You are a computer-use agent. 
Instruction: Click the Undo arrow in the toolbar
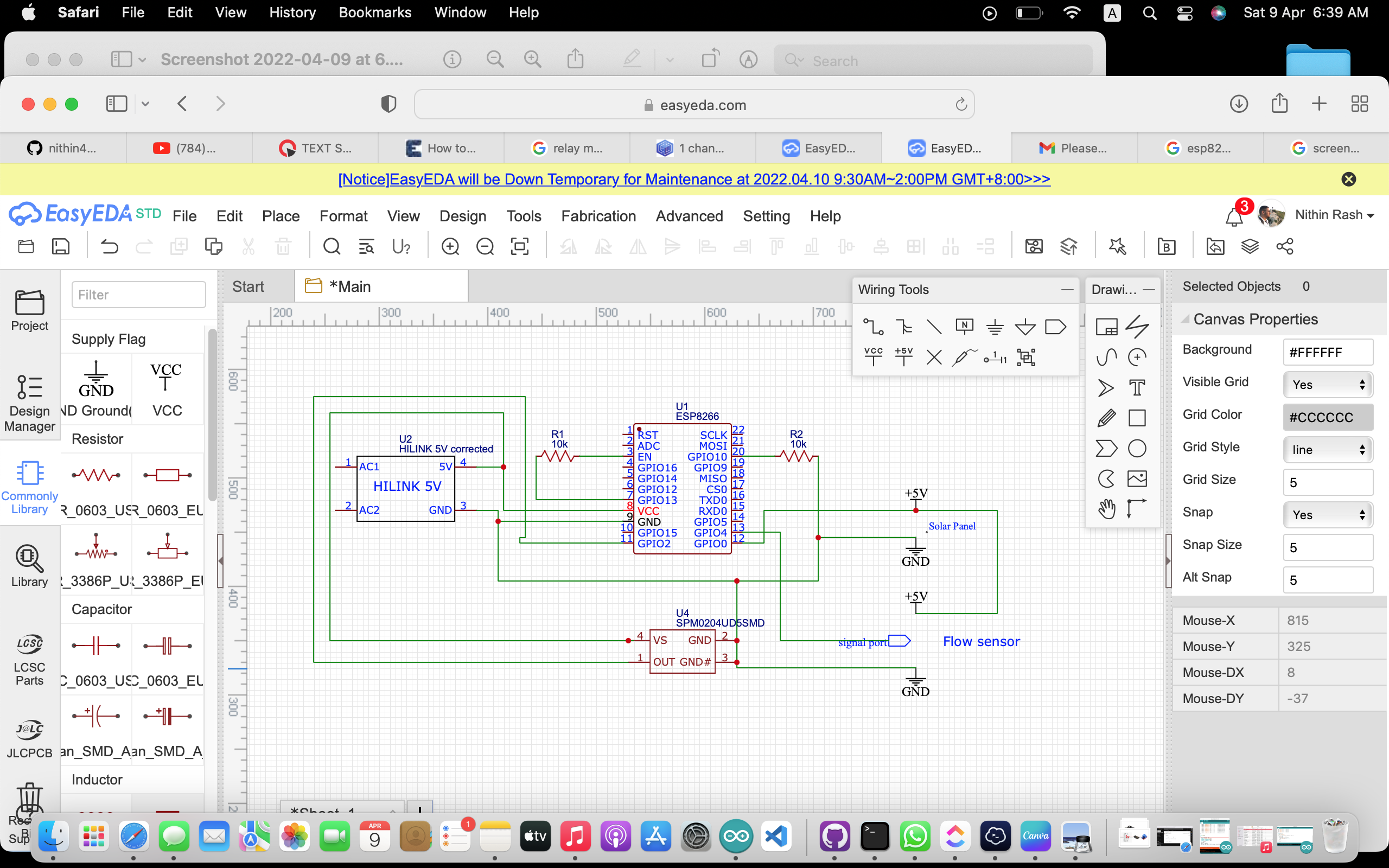click(x=109, y=247)
